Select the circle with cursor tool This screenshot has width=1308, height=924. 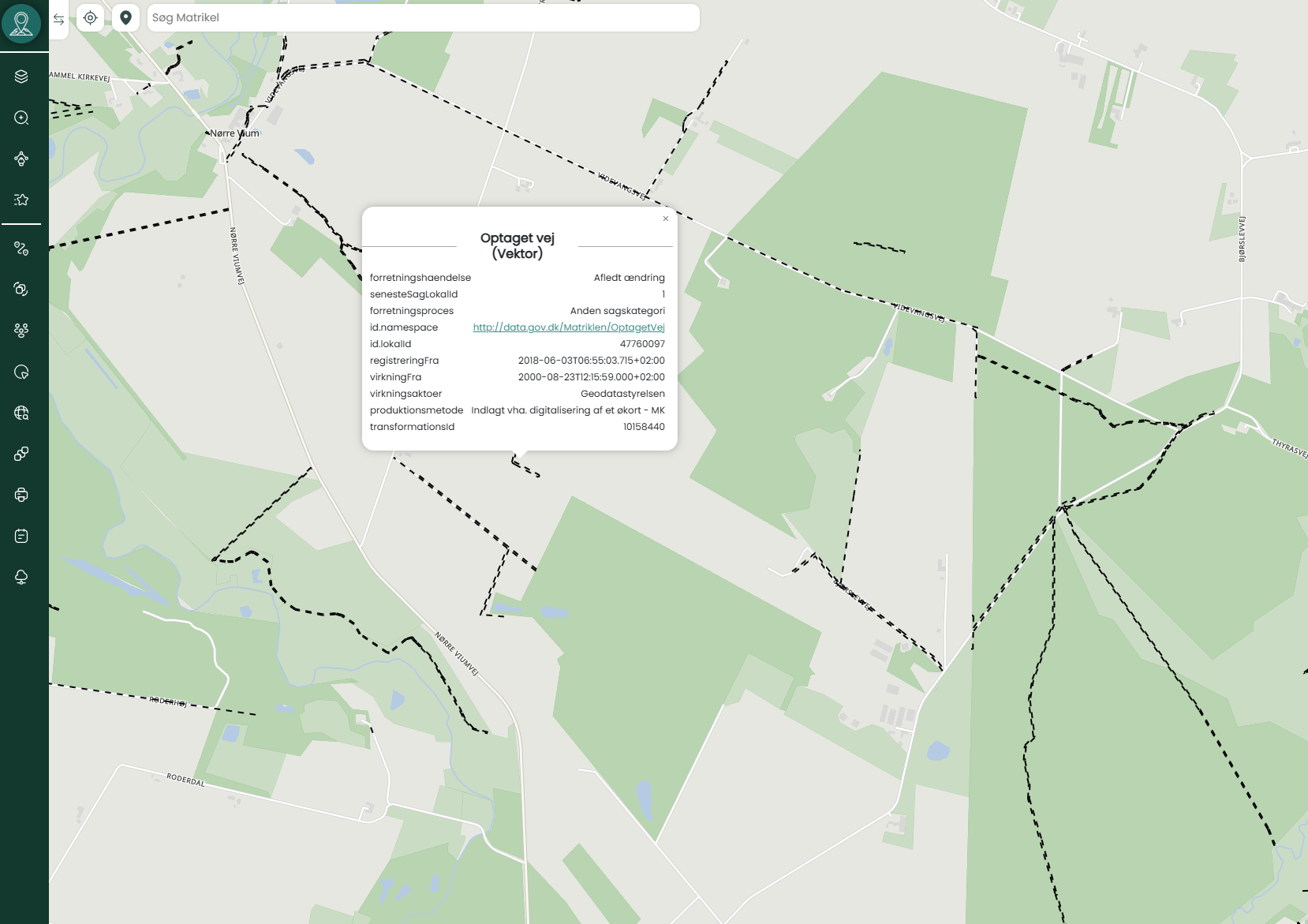21,372
